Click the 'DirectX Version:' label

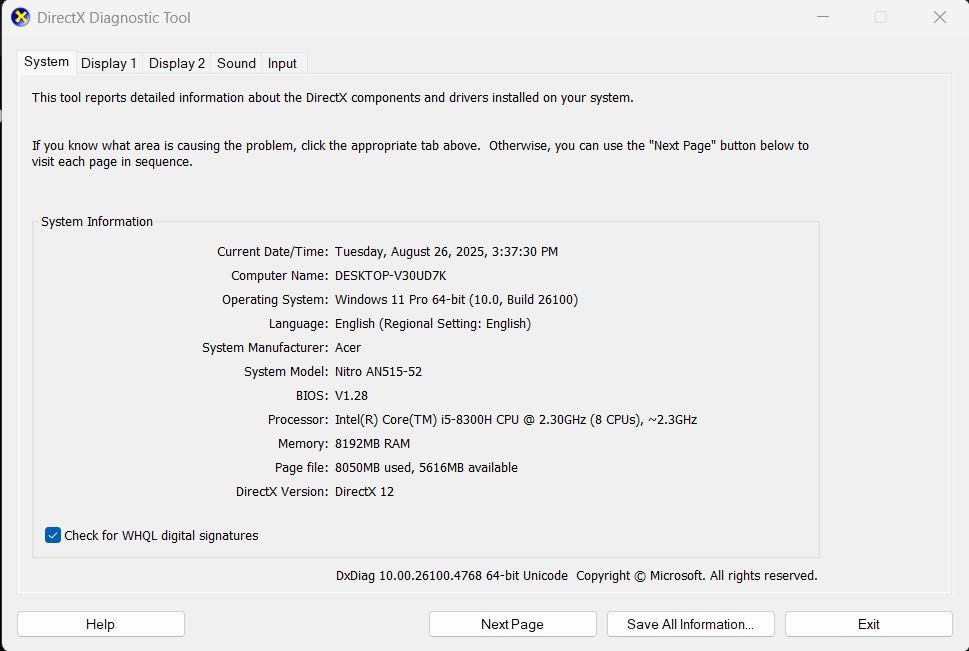click(x=282, y=491)
